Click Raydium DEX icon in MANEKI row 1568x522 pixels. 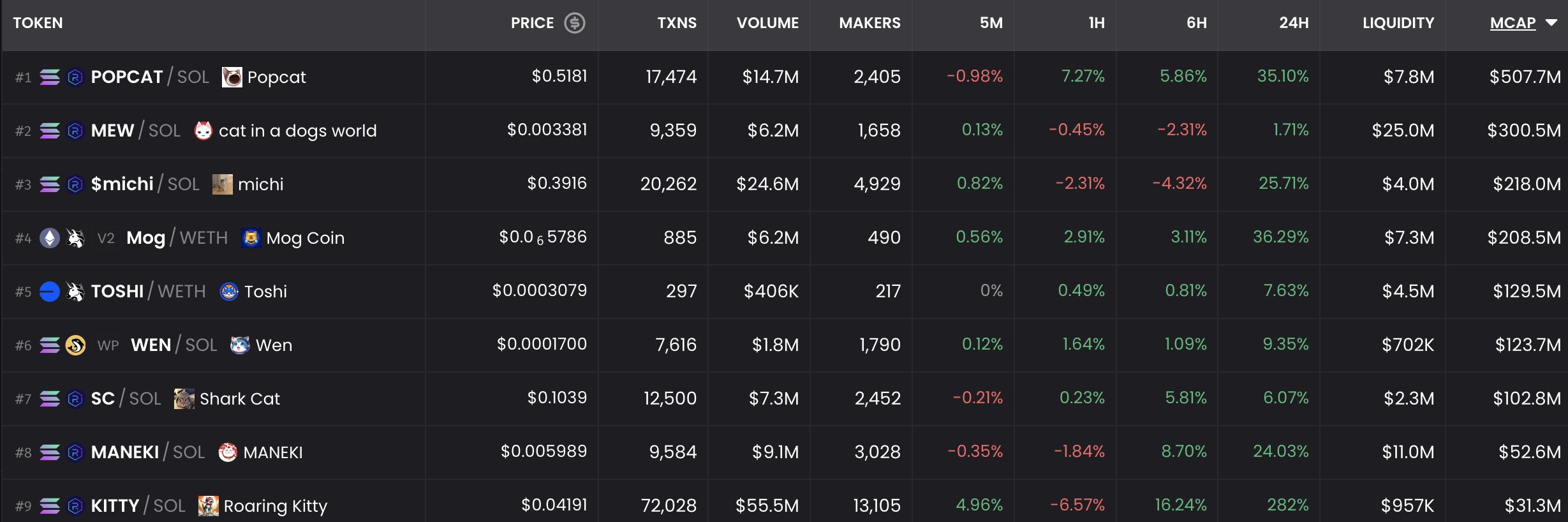pos(75,452)
